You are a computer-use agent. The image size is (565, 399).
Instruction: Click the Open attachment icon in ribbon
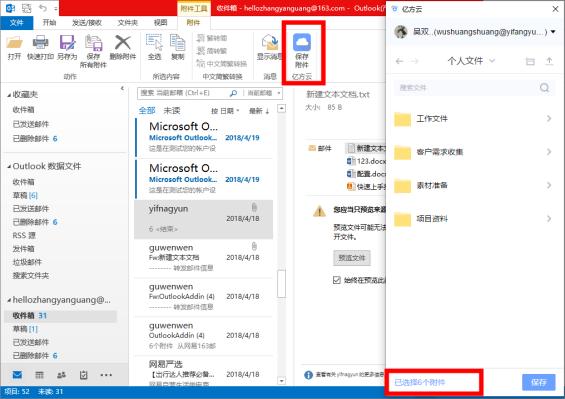point(14,43)
